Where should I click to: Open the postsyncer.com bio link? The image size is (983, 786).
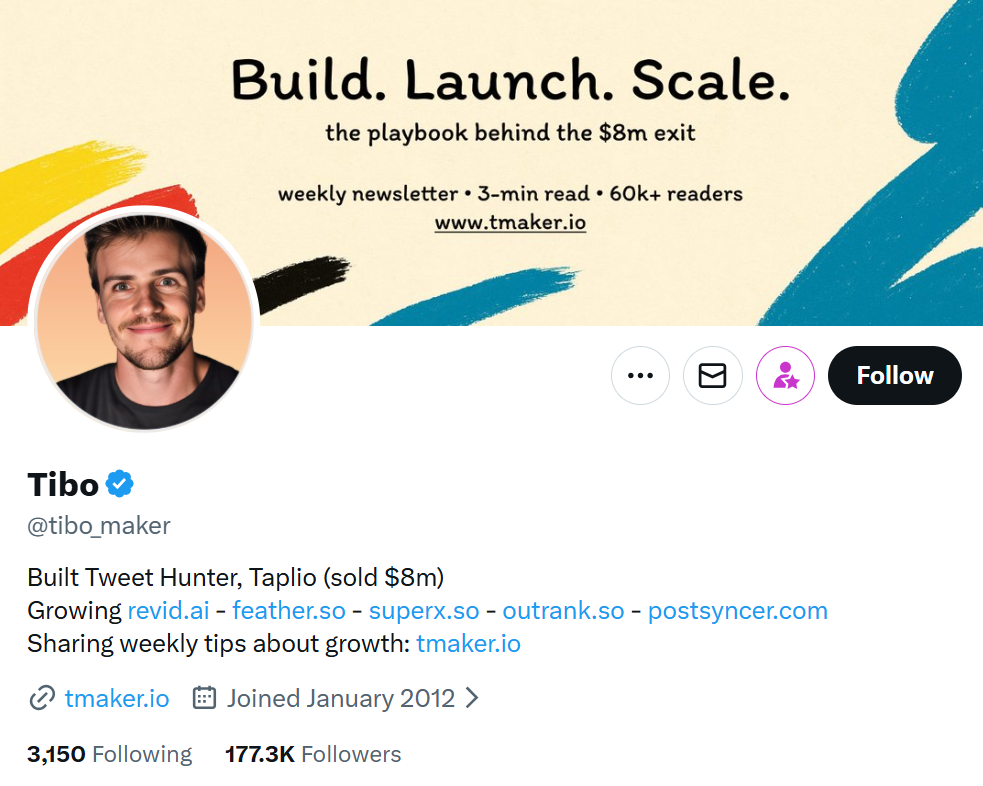(737, 610)
